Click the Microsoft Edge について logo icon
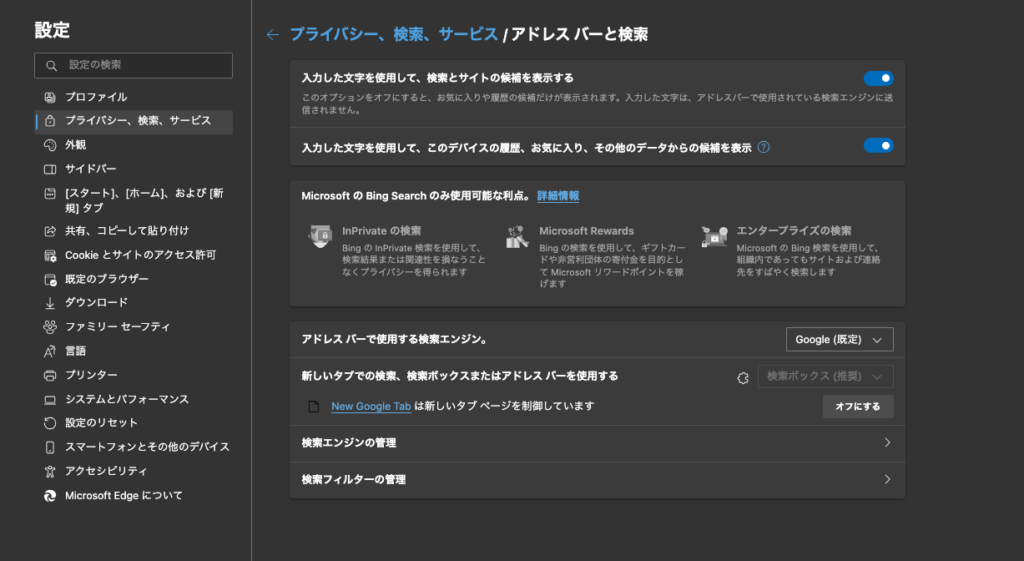 tap(50, 496)
